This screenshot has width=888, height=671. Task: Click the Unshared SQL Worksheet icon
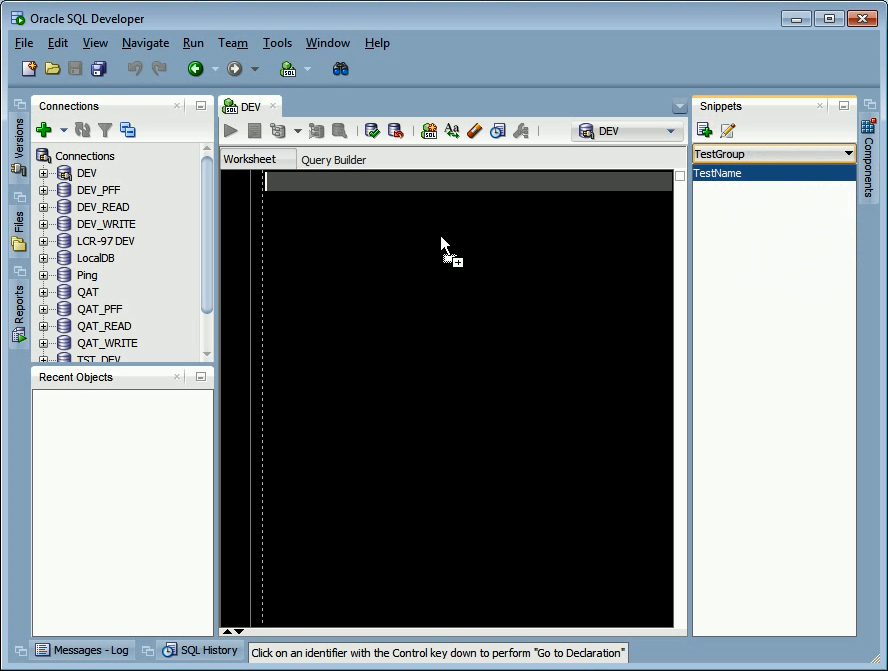(429, 131)
